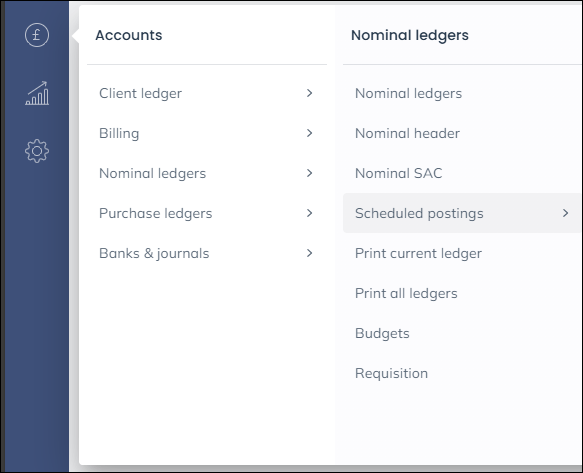Expand the Billing chevron arrow

pyautogui.click(x=309, y=133)
